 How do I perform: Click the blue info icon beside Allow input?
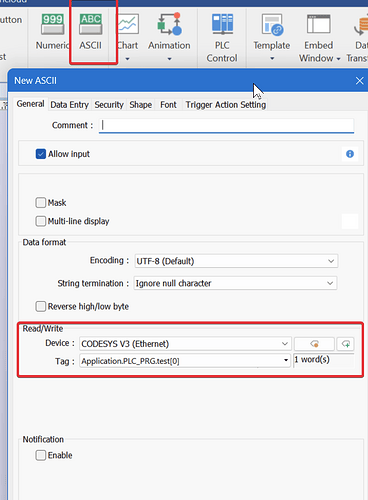click(350, 154)
